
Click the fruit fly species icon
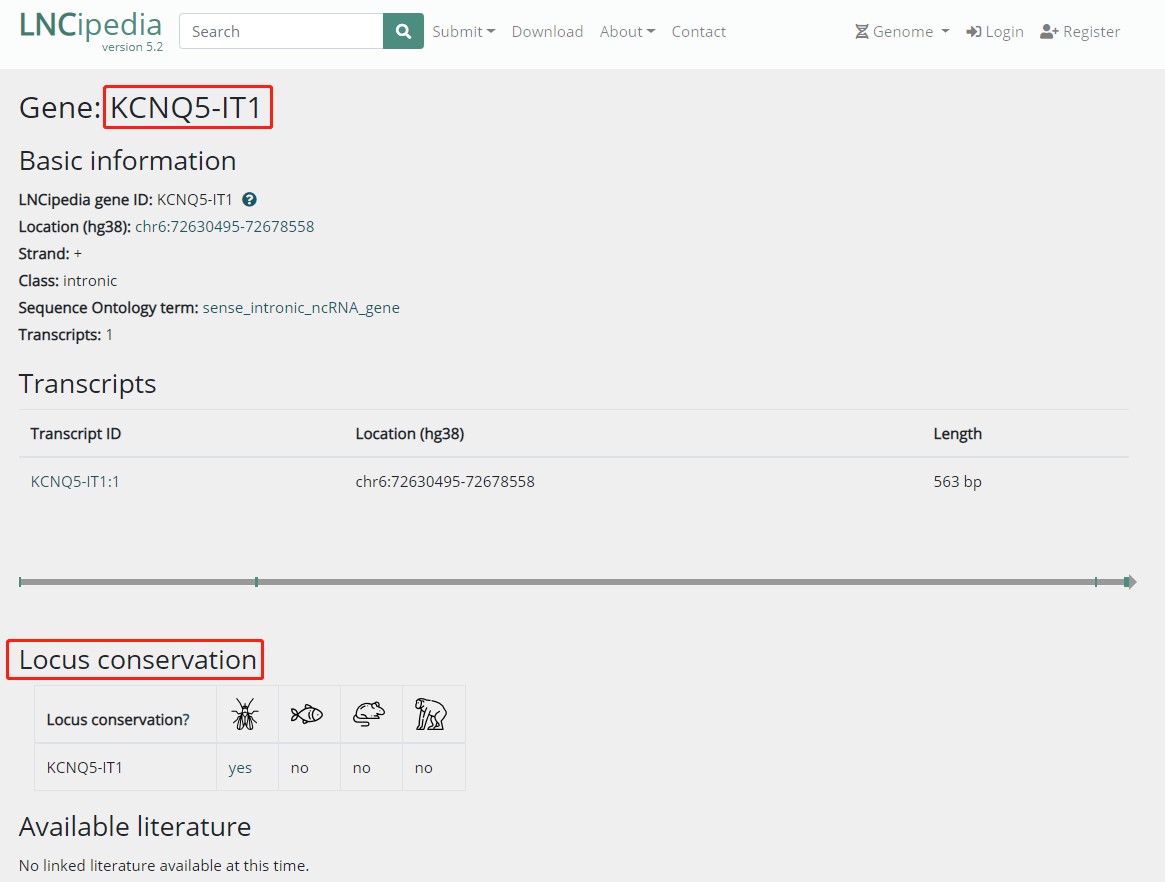click(245, 714)
